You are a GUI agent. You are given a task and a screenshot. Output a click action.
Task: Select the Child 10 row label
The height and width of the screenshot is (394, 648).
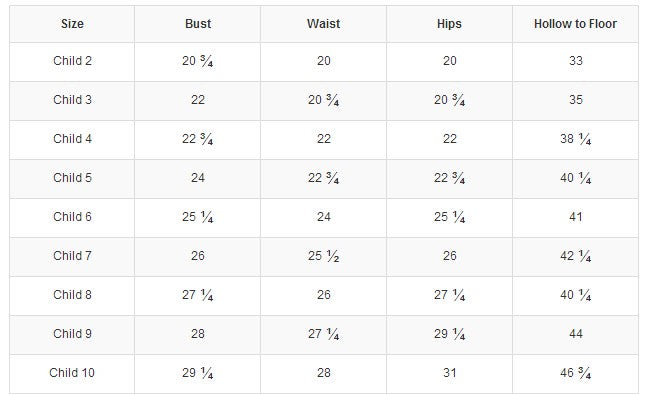72,373
